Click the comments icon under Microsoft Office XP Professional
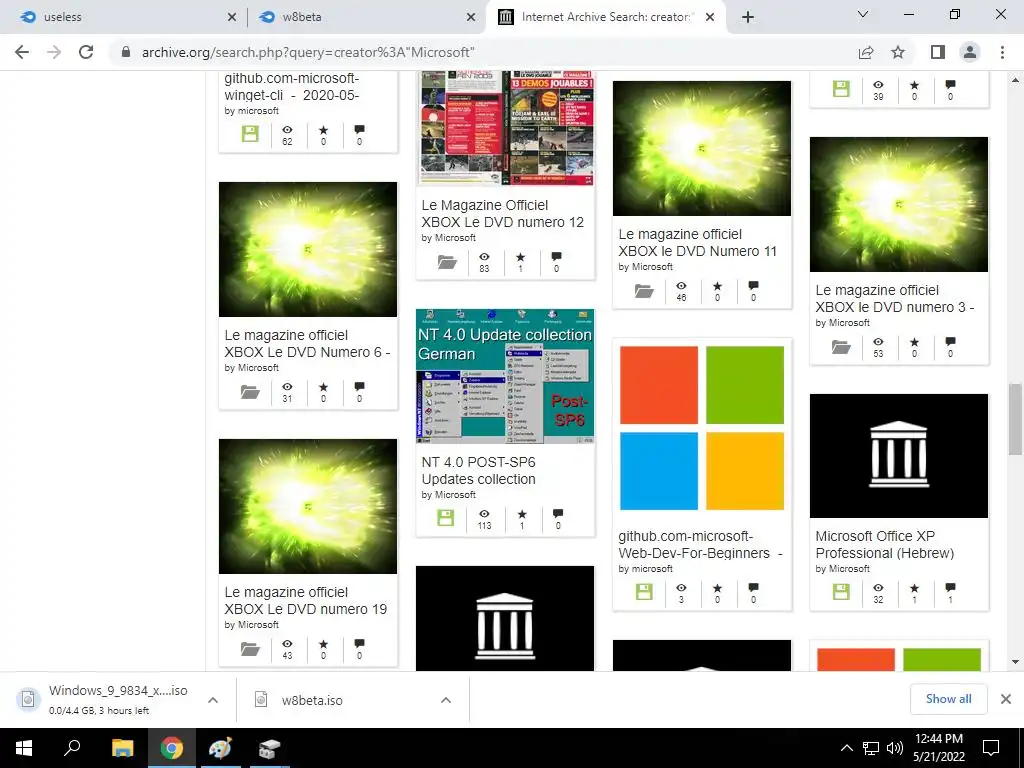 point(950,588)
